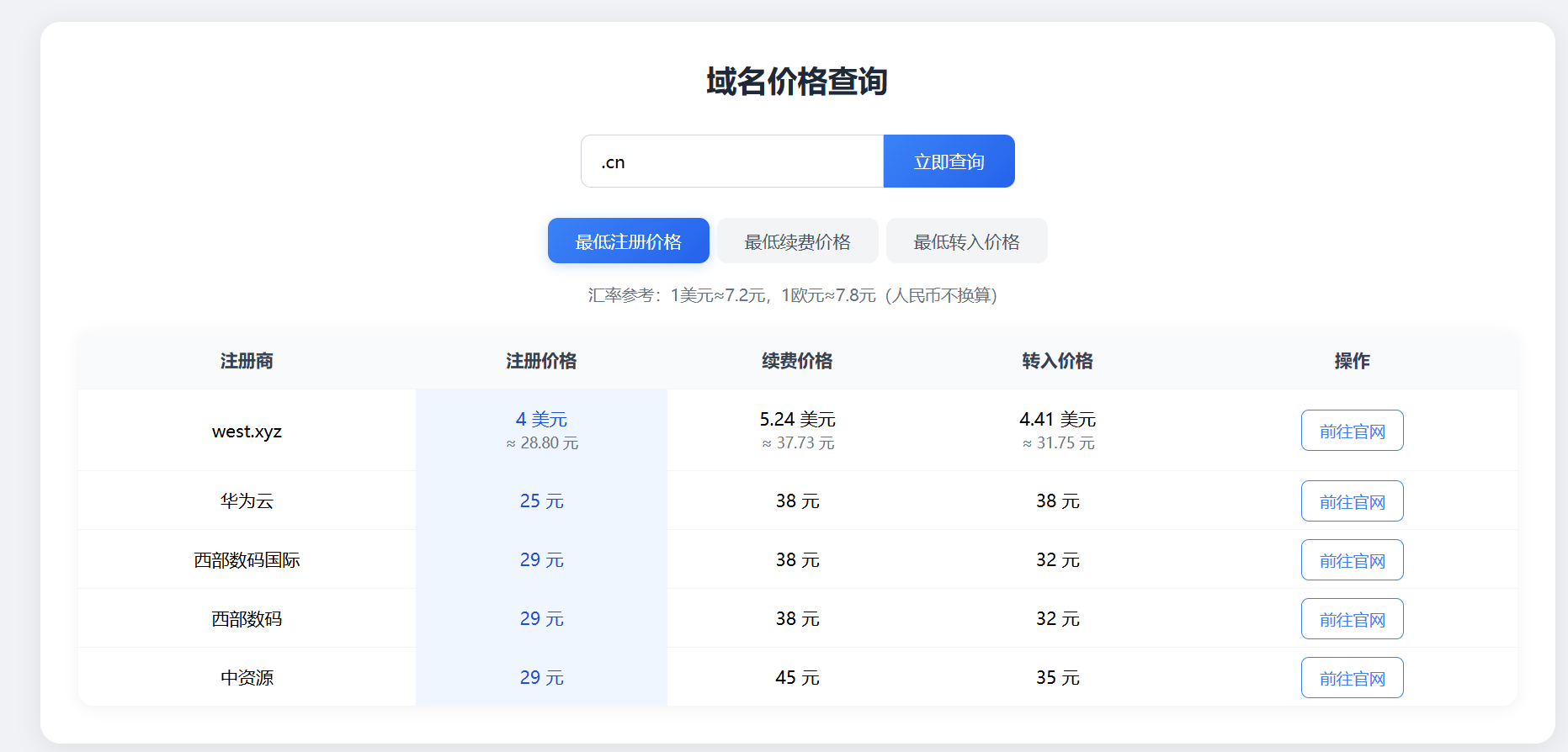Screen dimensions: 1568x752
Task: Open 前往官网 for 西部数码国际
Action: (x=1352, y=560)
